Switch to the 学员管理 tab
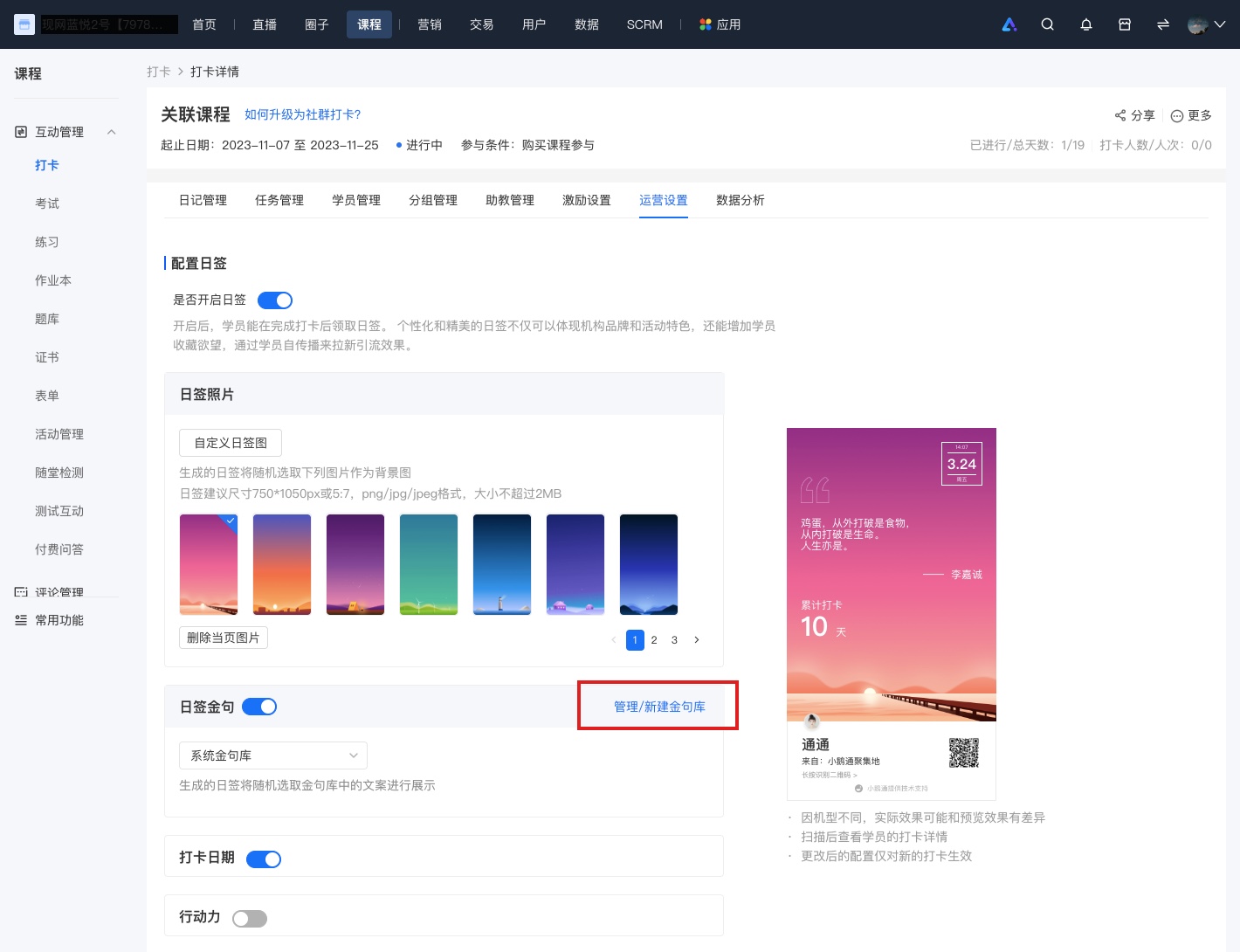This screenshot has height=952, width=1240. [356, 200]
